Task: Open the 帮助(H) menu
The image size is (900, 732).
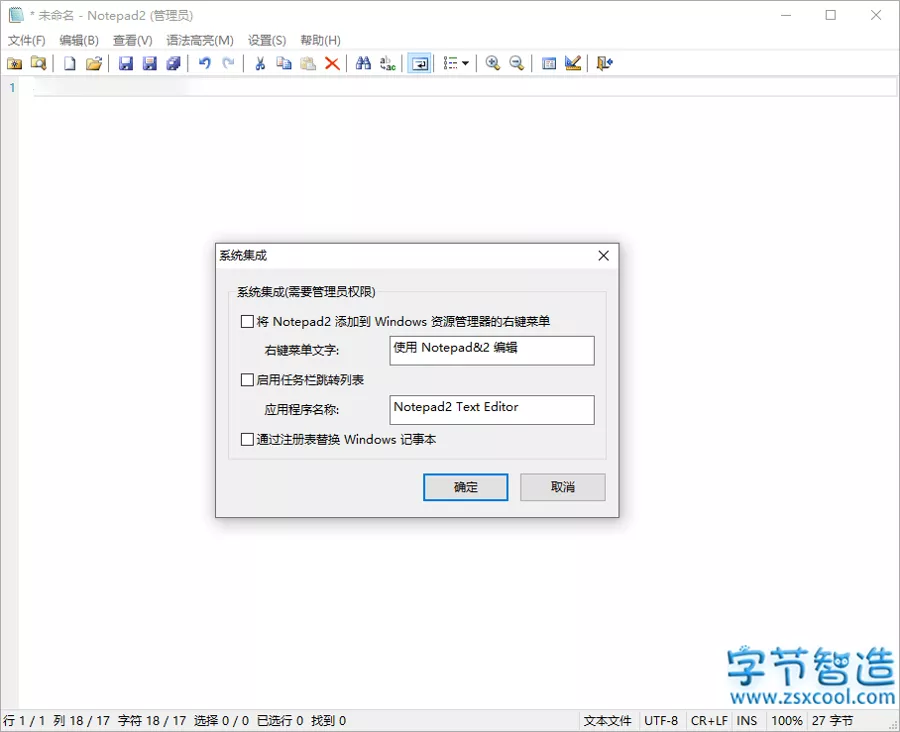Action: 320,40
